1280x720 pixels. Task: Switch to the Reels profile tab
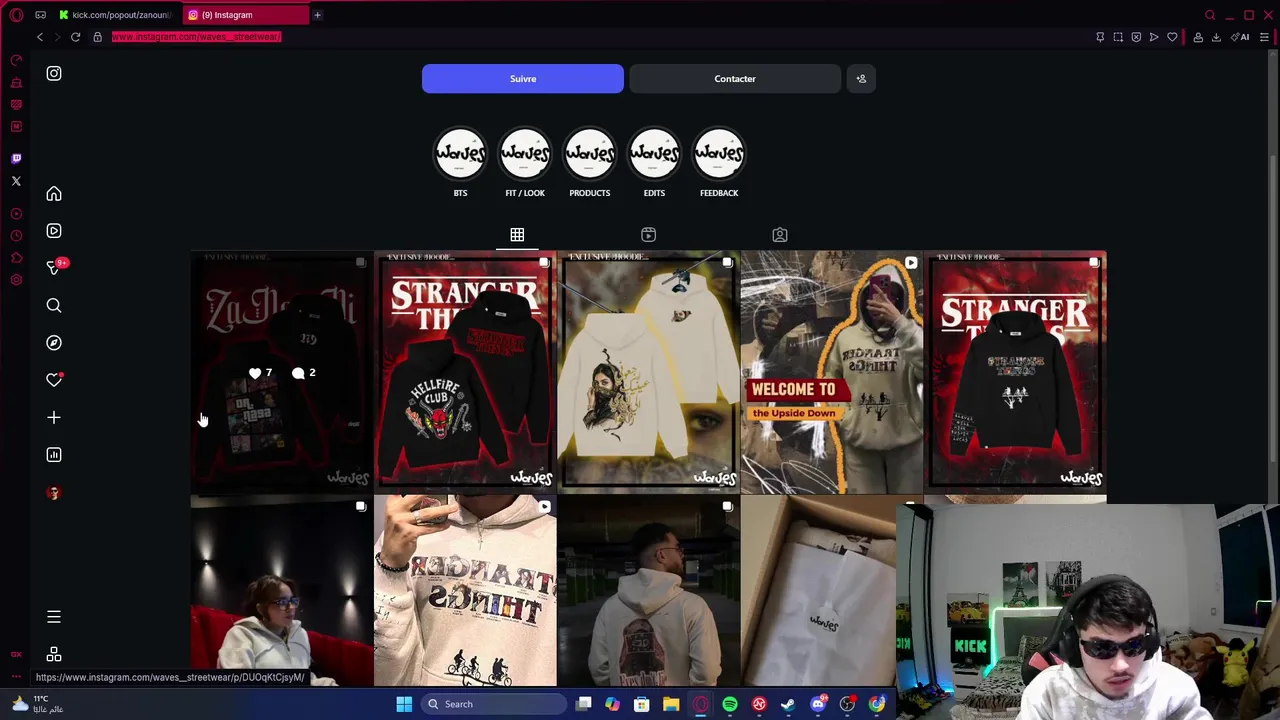coord(648,235)
